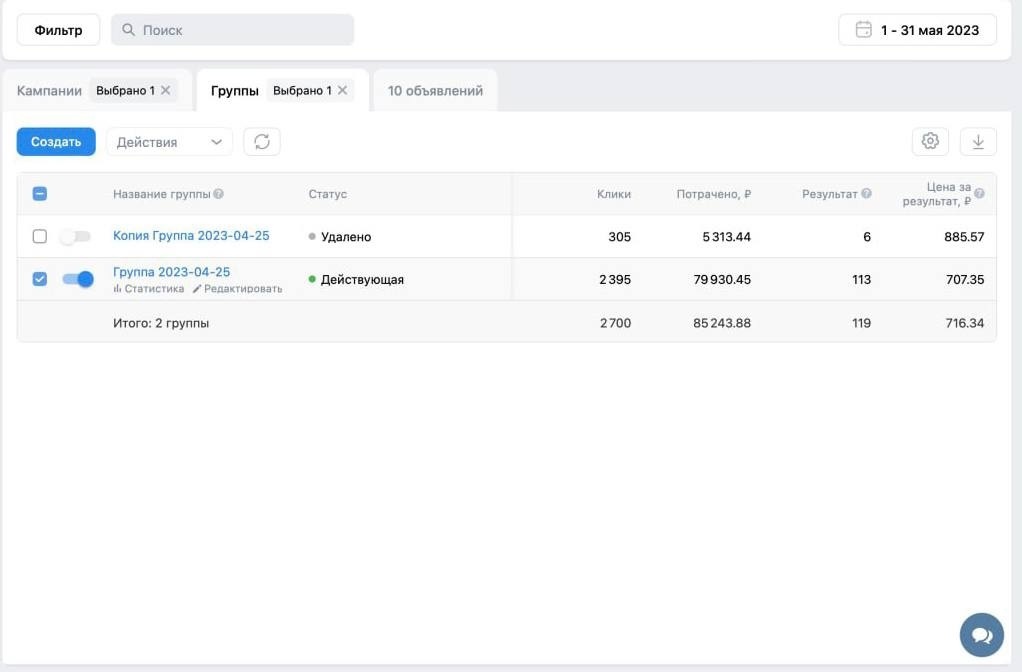1022x672 pixels.
Task: Download report with the download arrow icon
Action: click(978, 141)
